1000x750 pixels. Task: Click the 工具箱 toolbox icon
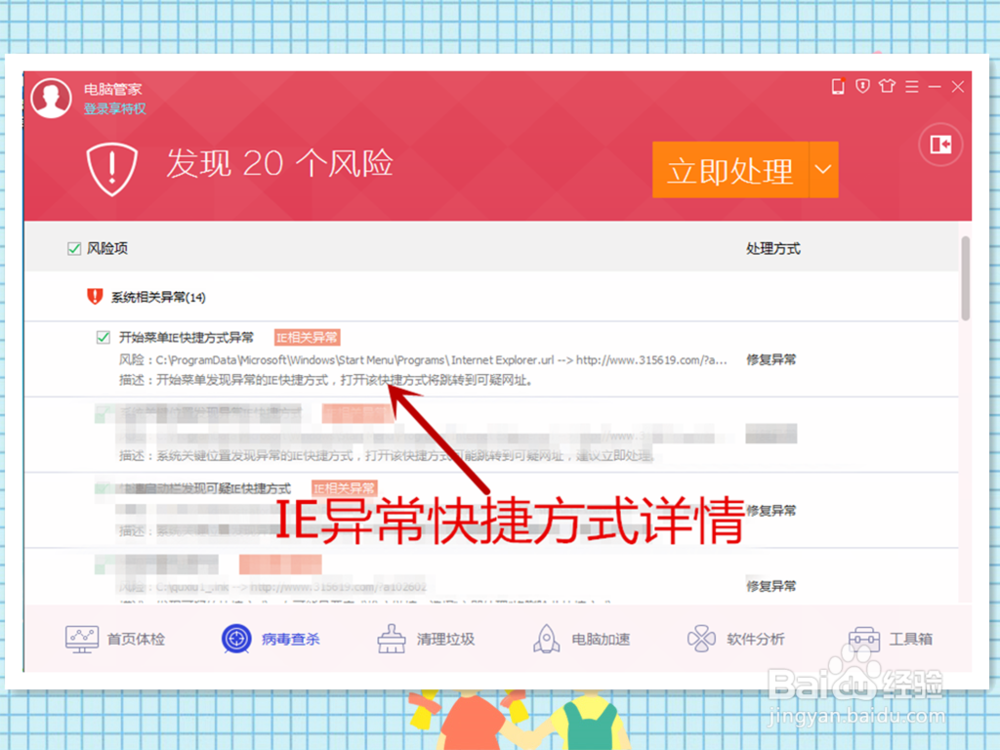click(x=864, y=638)
